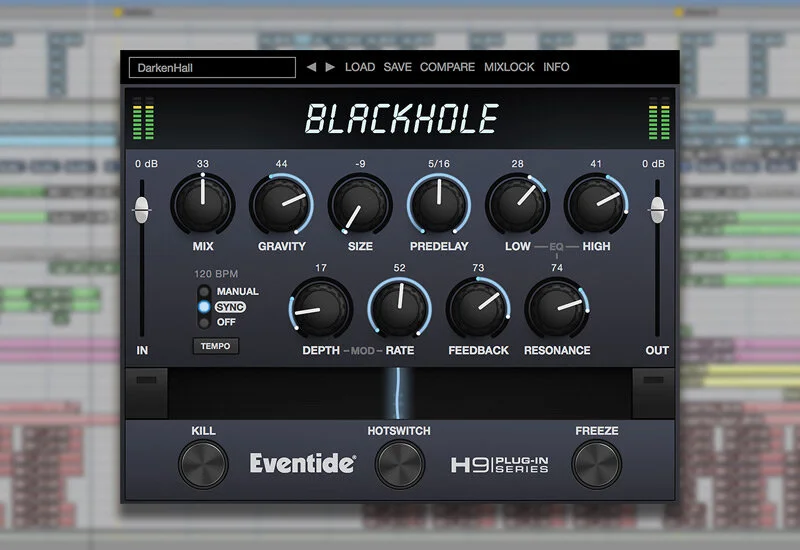Click the BLACKHOLE display title

(402, 119)
